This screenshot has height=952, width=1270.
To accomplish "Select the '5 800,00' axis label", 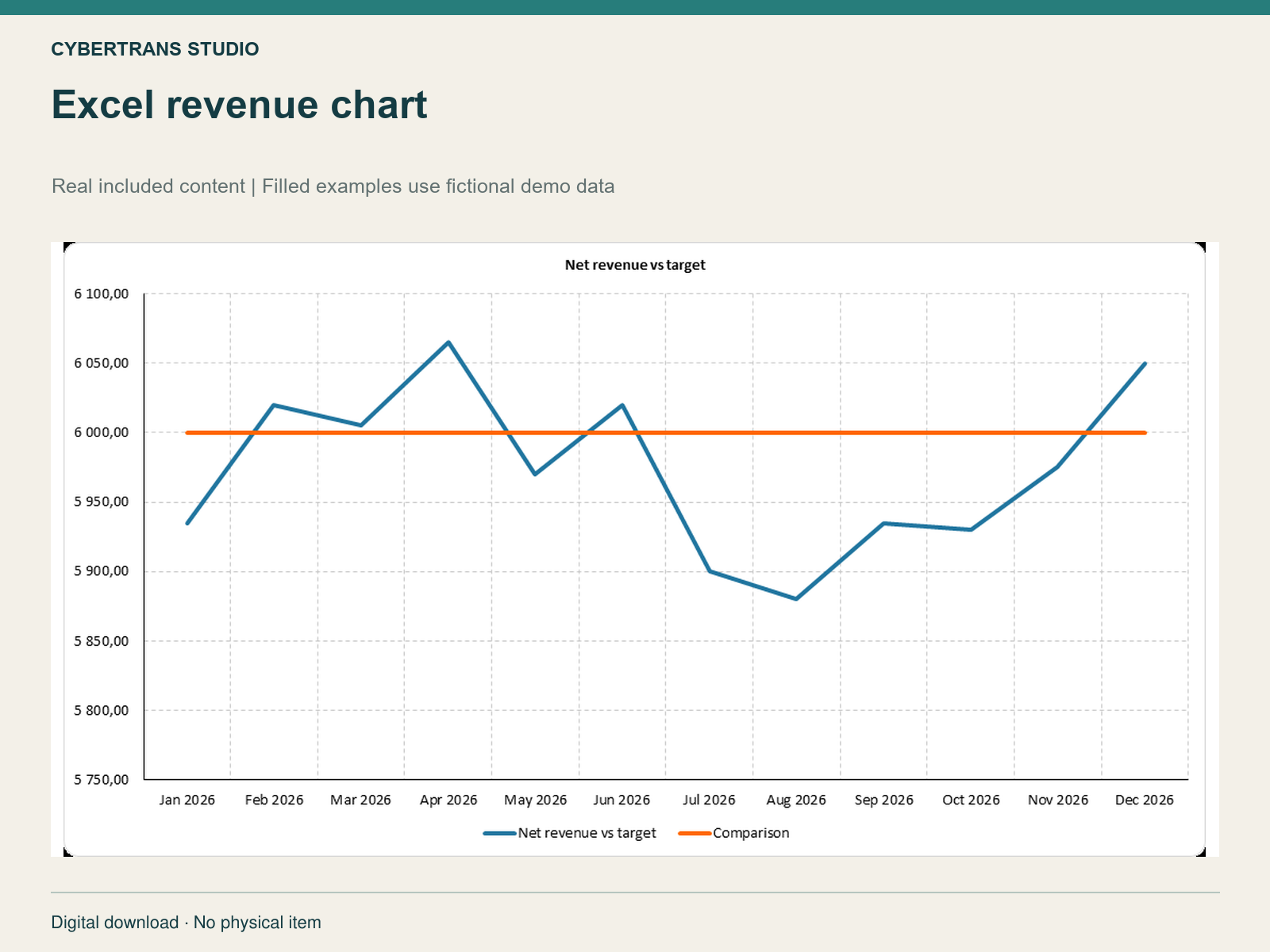I will [102, 710].
